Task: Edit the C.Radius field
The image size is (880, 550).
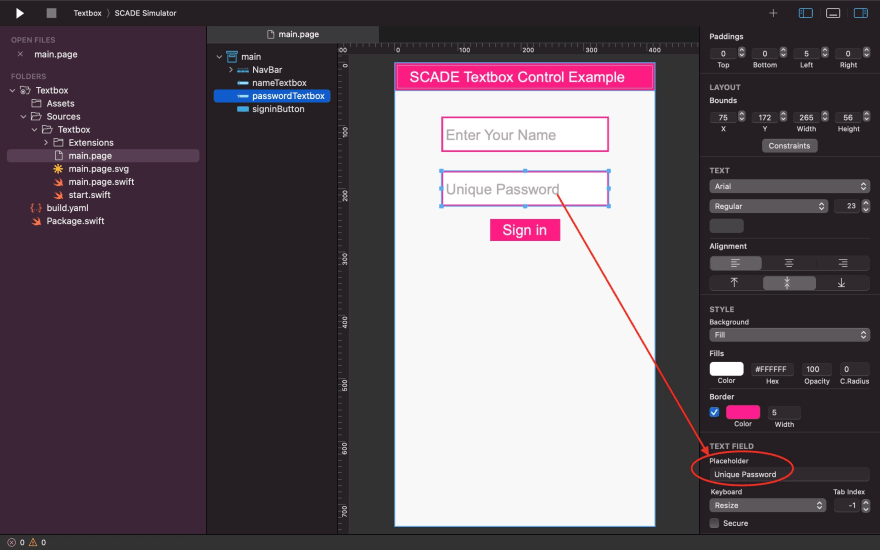Action: 854,369
